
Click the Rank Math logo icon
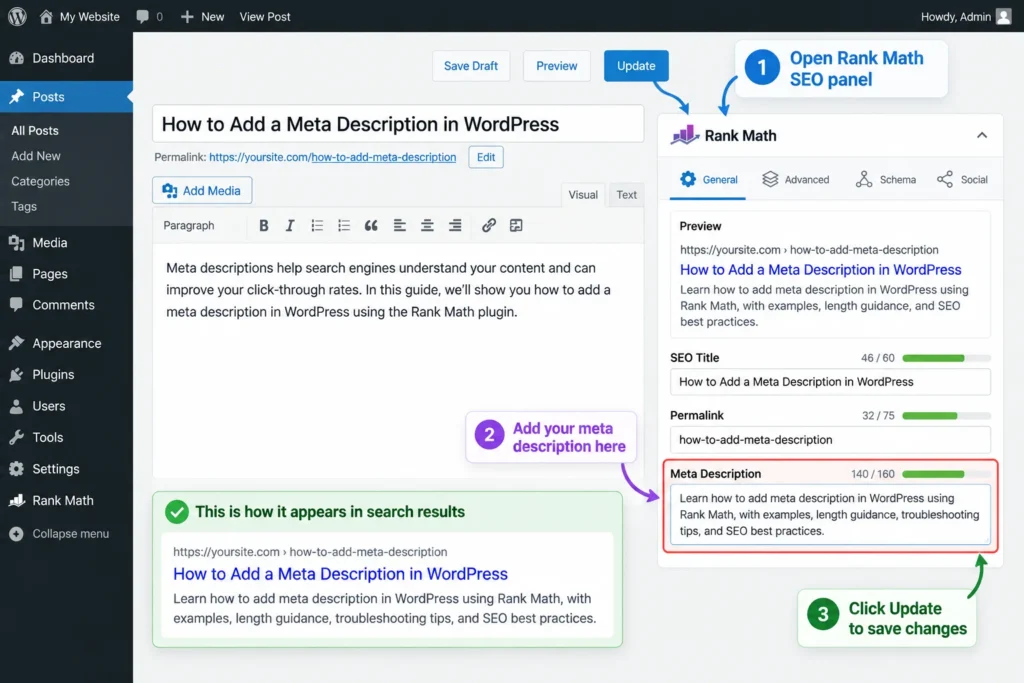pos(684,135)
